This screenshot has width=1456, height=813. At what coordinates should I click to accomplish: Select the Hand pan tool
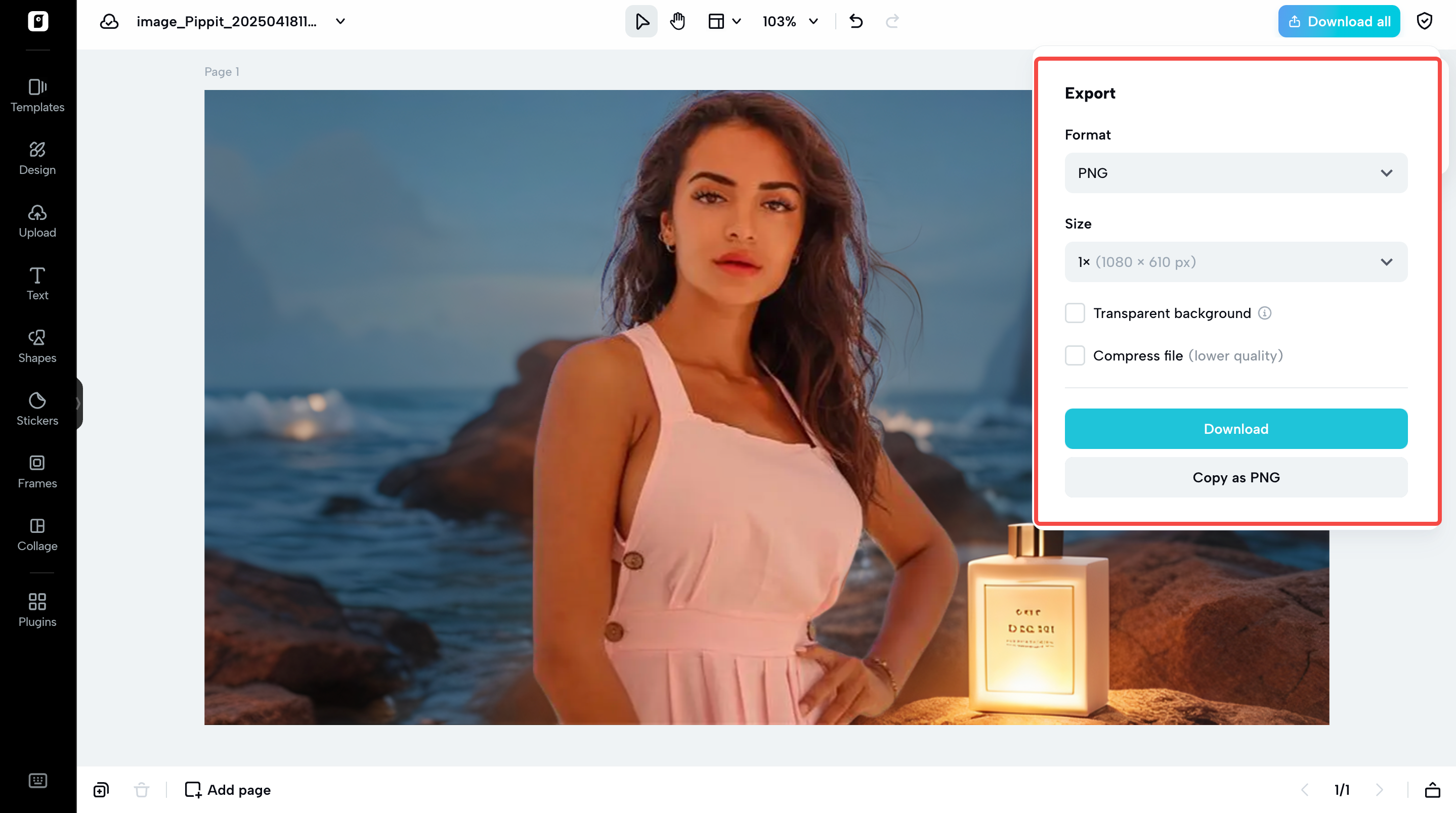(678, 21)
